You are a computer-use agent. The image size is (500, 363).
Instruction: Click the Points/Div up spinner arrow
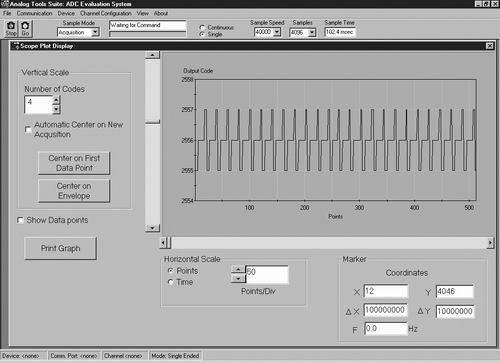tap(238, 269)
